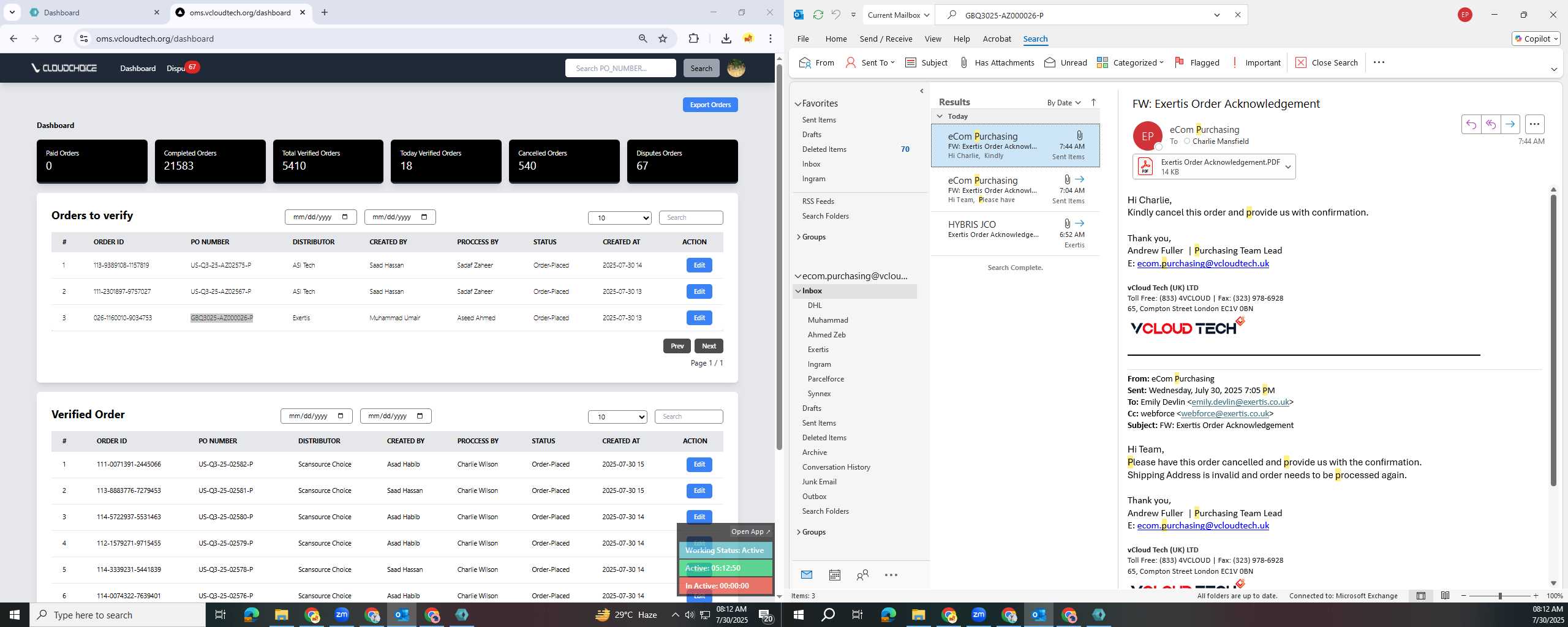Switch to Send / Receive tab
The image size is (1568, 627).
886,39
